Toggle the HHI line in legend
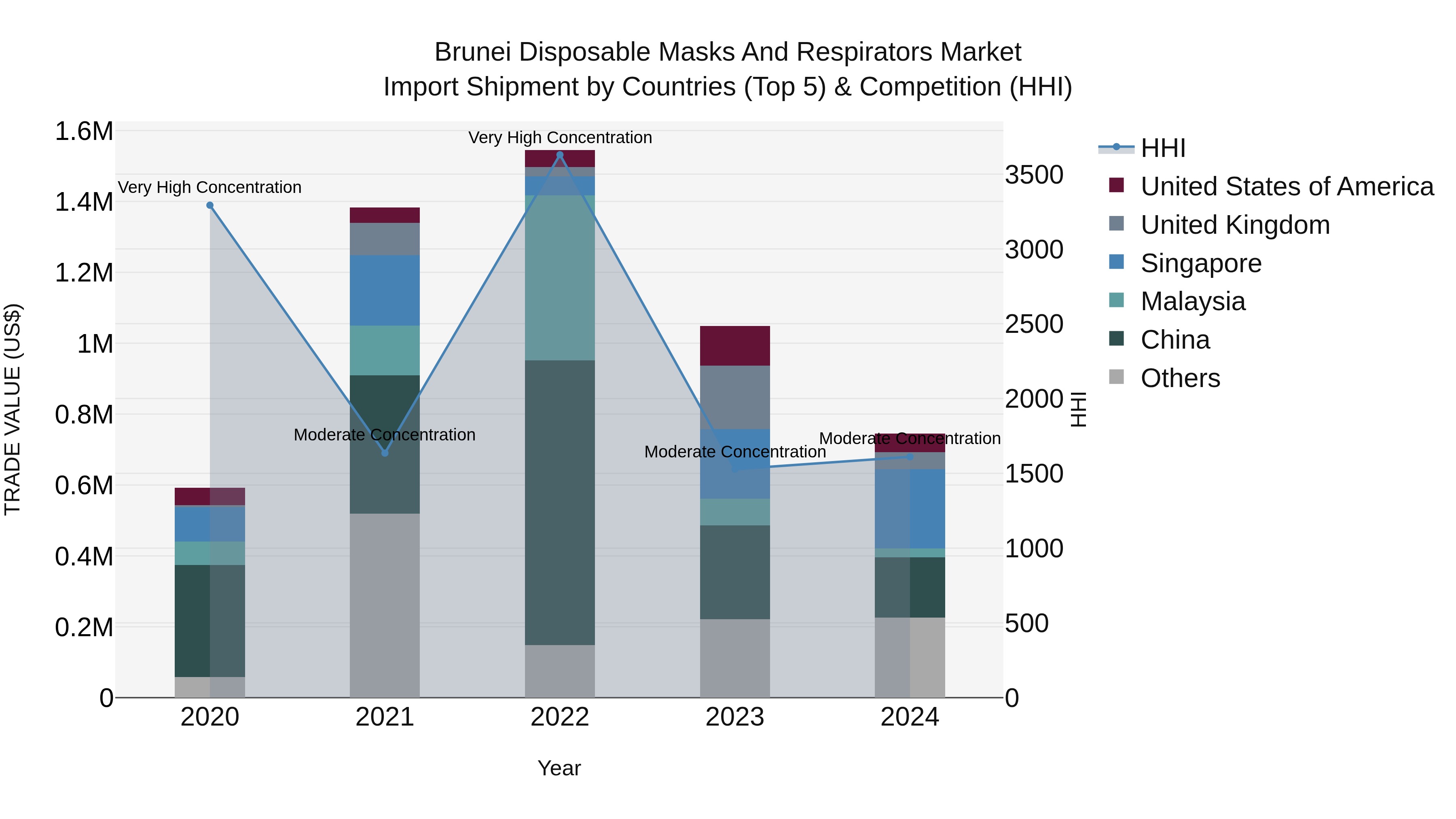The height and width of the screenshot is (819, 1456). pyautogui.click(x=1142, y=148)
